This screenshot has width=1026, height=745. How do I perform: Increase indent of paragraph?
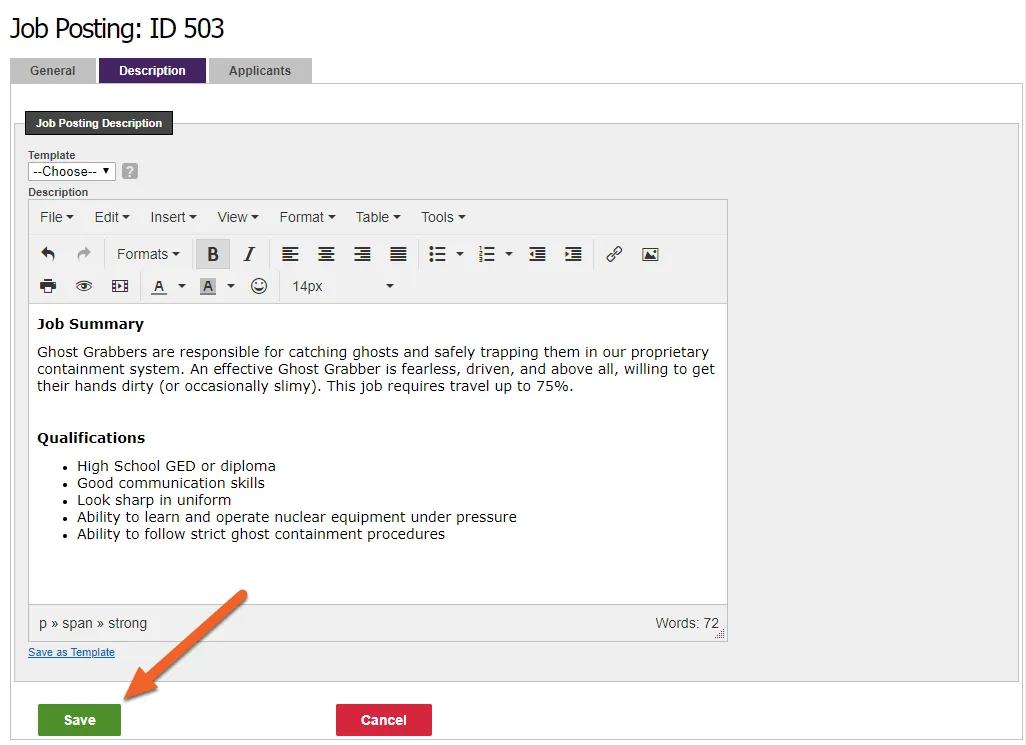(573, 254)
